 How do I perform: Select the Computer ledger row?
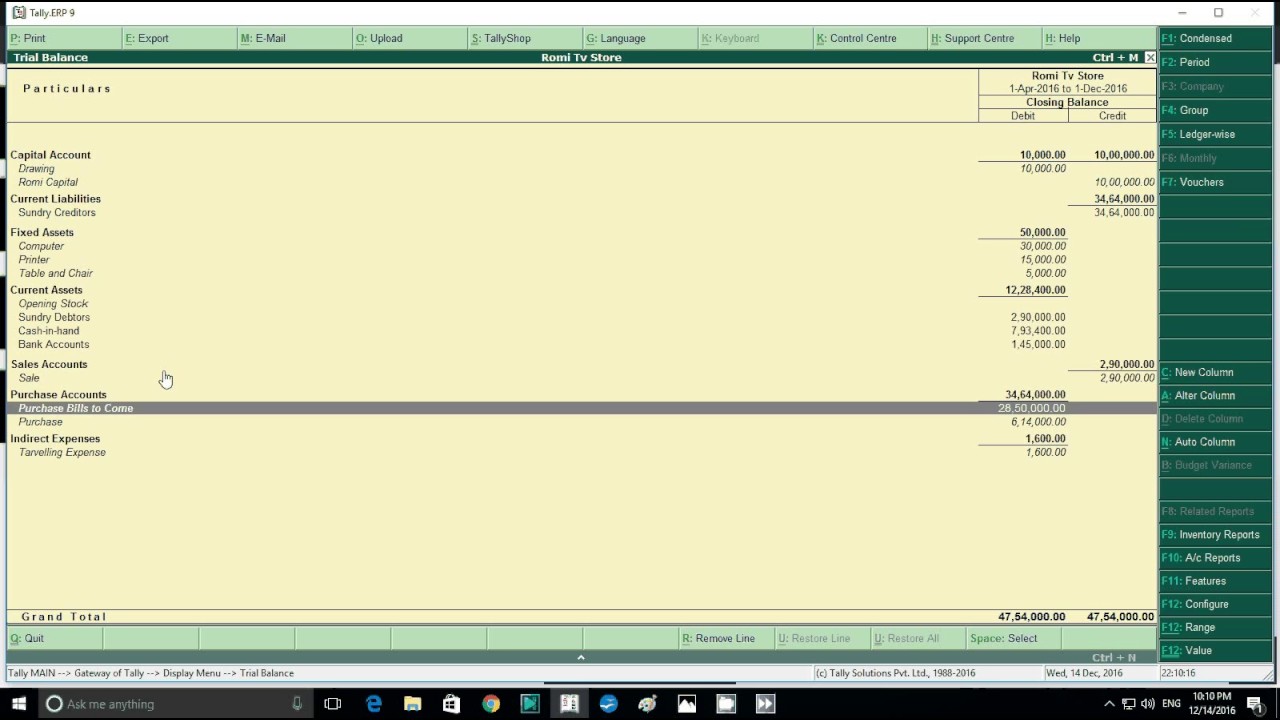582,246
